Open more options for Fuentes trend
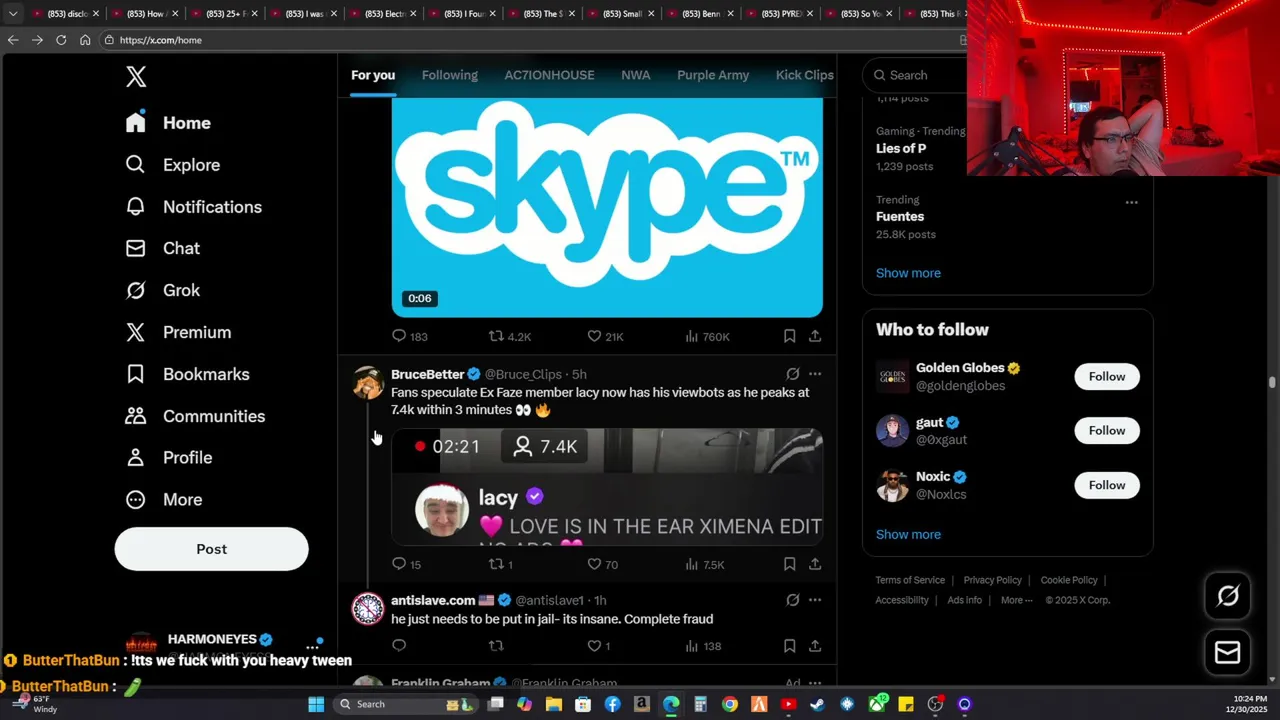Viewport: 1280px width, 720px height. pyautogui.click(x=1131, y=202)
